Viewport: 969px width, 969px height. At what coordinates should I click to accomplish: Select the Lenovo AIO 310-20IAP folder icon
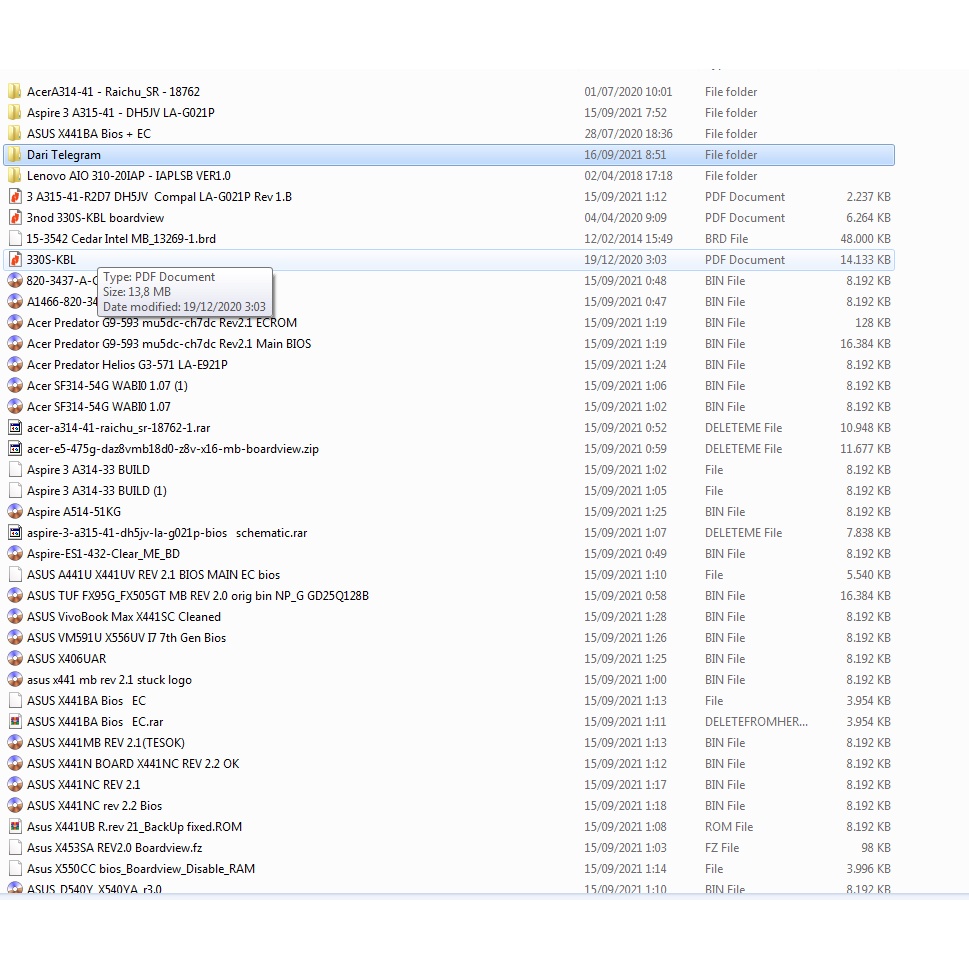click(x=15, y=176)
